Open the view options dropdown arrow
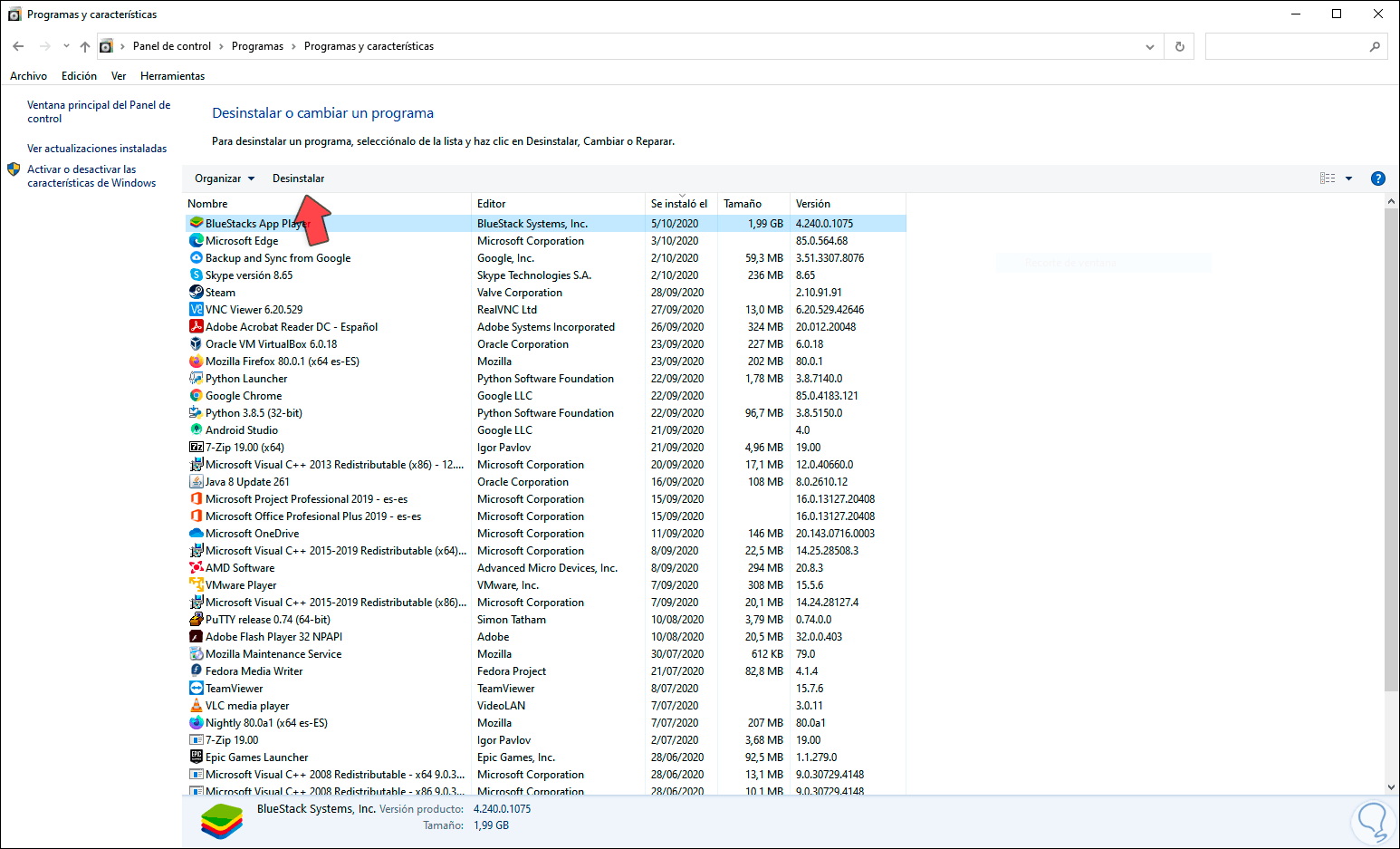1400x849 pixels. [x=1348, y=178]
